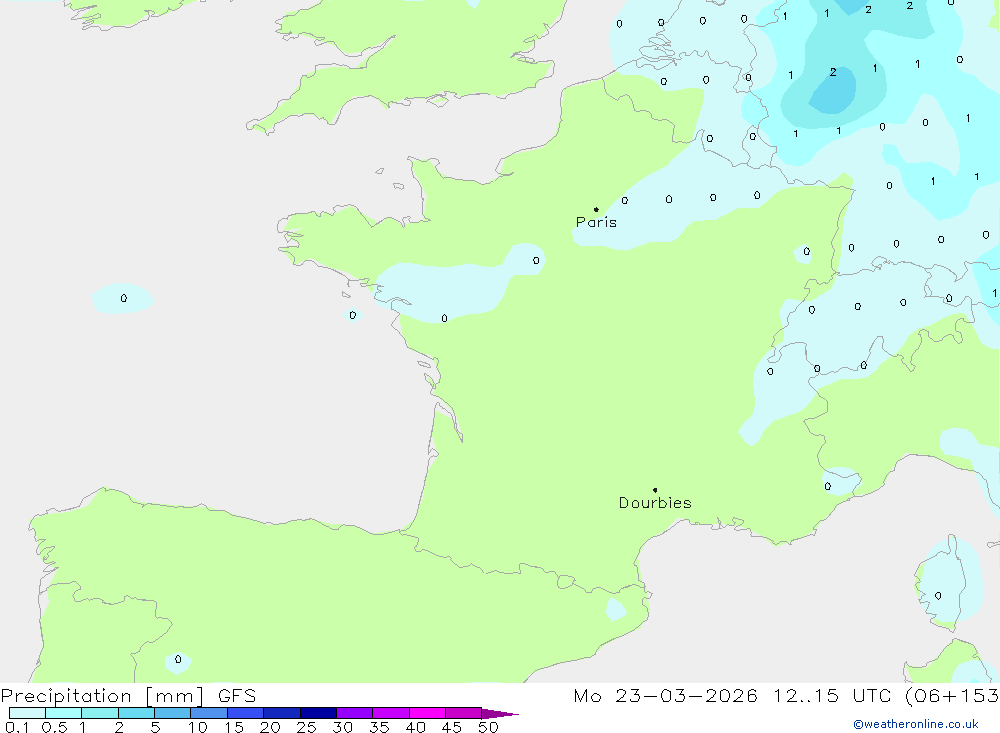The width and height of the screenshot is (1000, 733).
Task: Select the 0.1–0.5 mm legend swatch
Action: (27, 713)
